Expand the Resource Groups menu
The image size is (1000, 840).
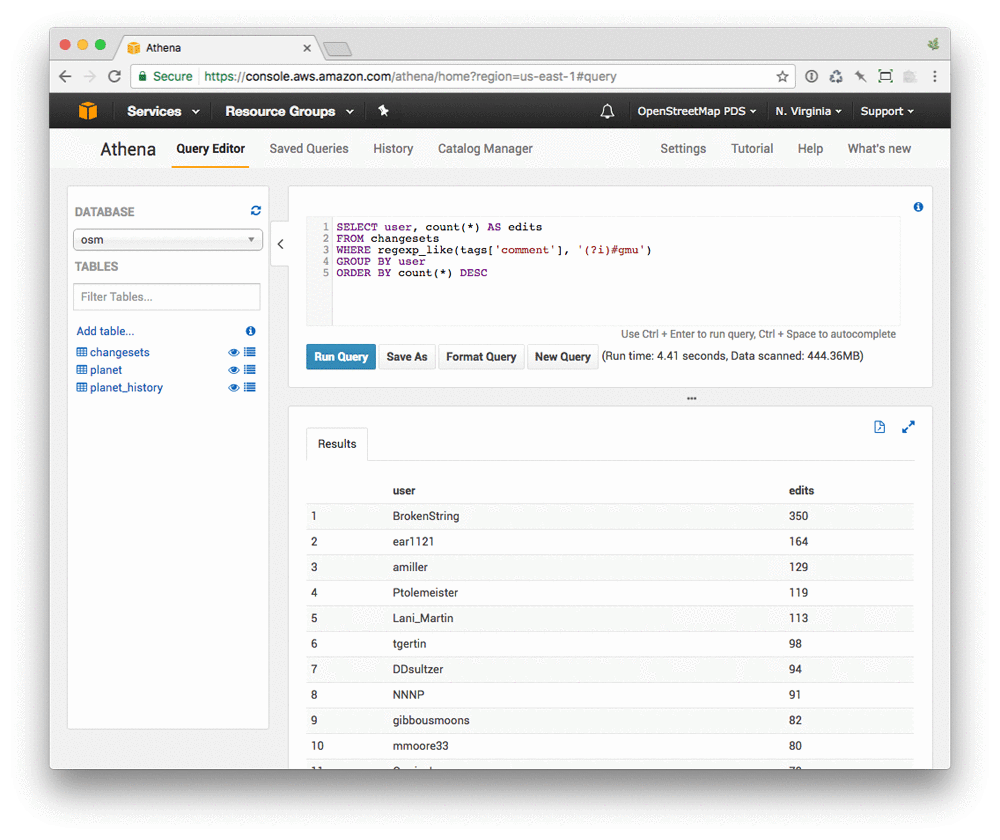point(290,112)
